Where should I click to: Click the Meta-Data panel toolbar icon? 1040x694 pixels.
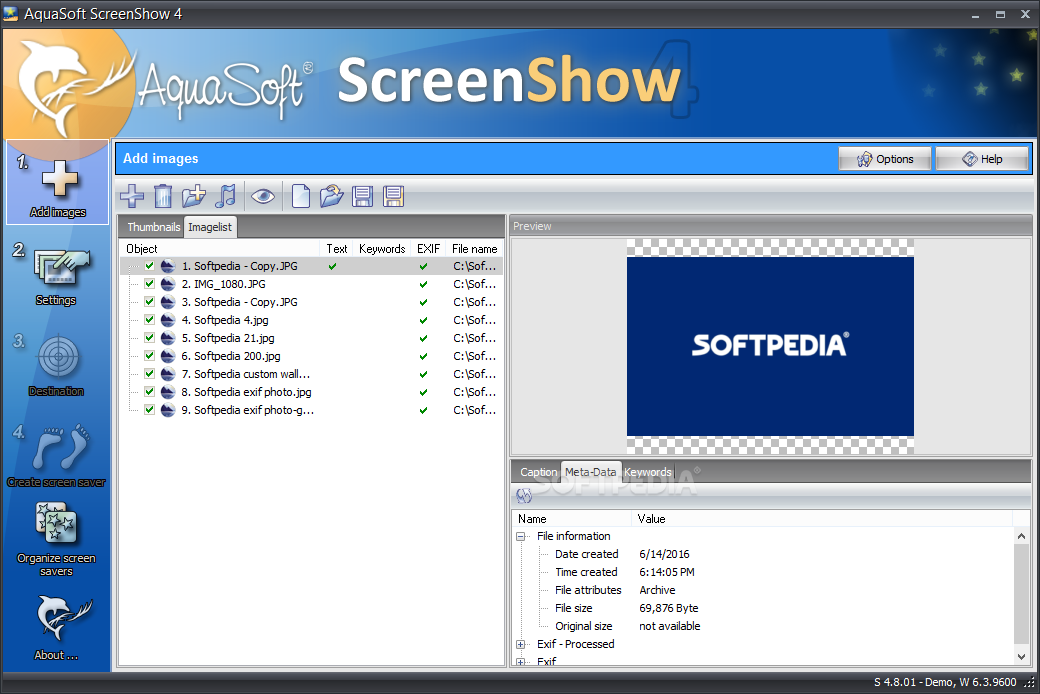524,495
